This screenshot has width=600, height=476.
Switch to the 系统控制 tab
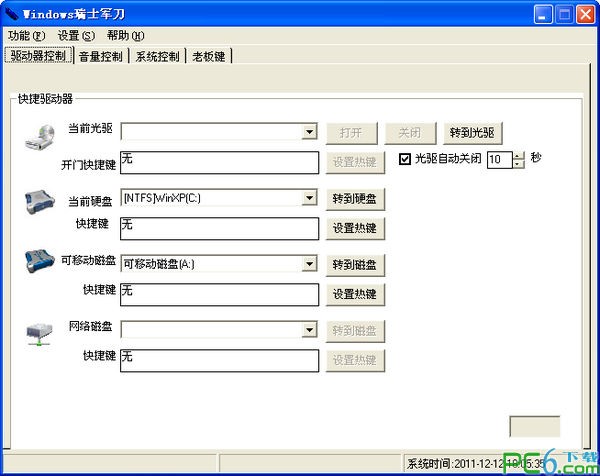(x=157, y=57)
